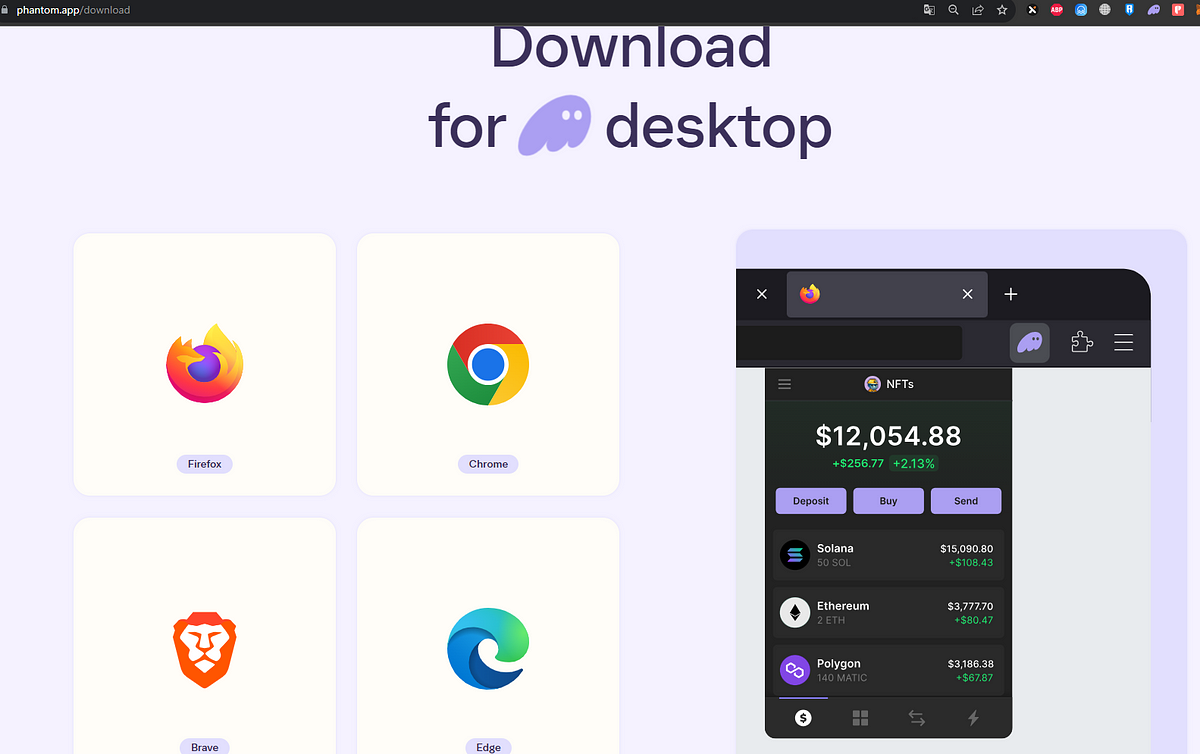The width and height of the screenshot is (1200, 754).
Task: Open the translate page icon in address bar
Action: [929, 10]
